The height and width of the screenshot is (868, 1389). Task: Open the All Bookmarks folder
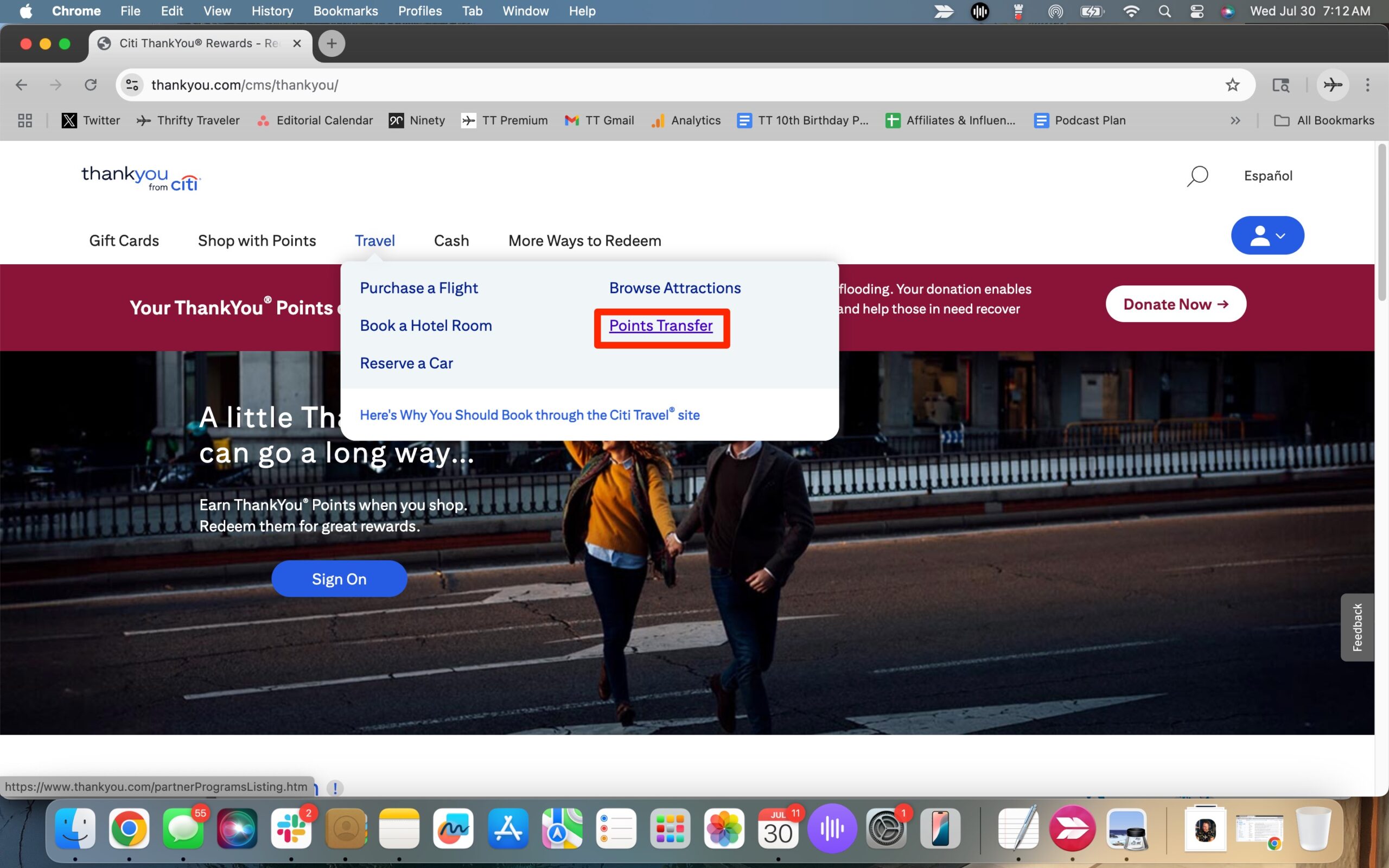pos(1323,120)
